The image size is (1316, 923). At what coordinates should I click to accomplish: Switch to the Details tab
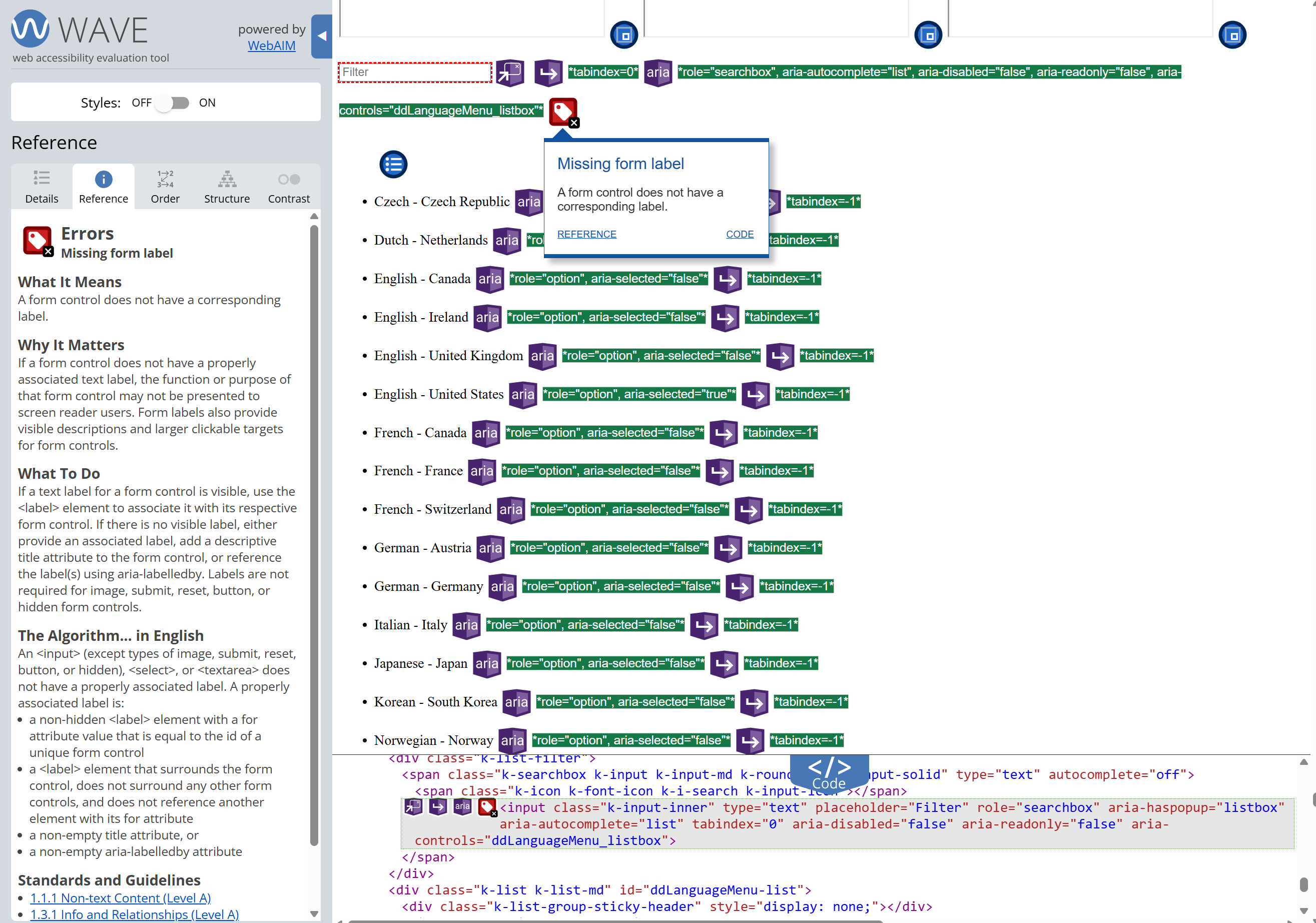pos(41,187)
